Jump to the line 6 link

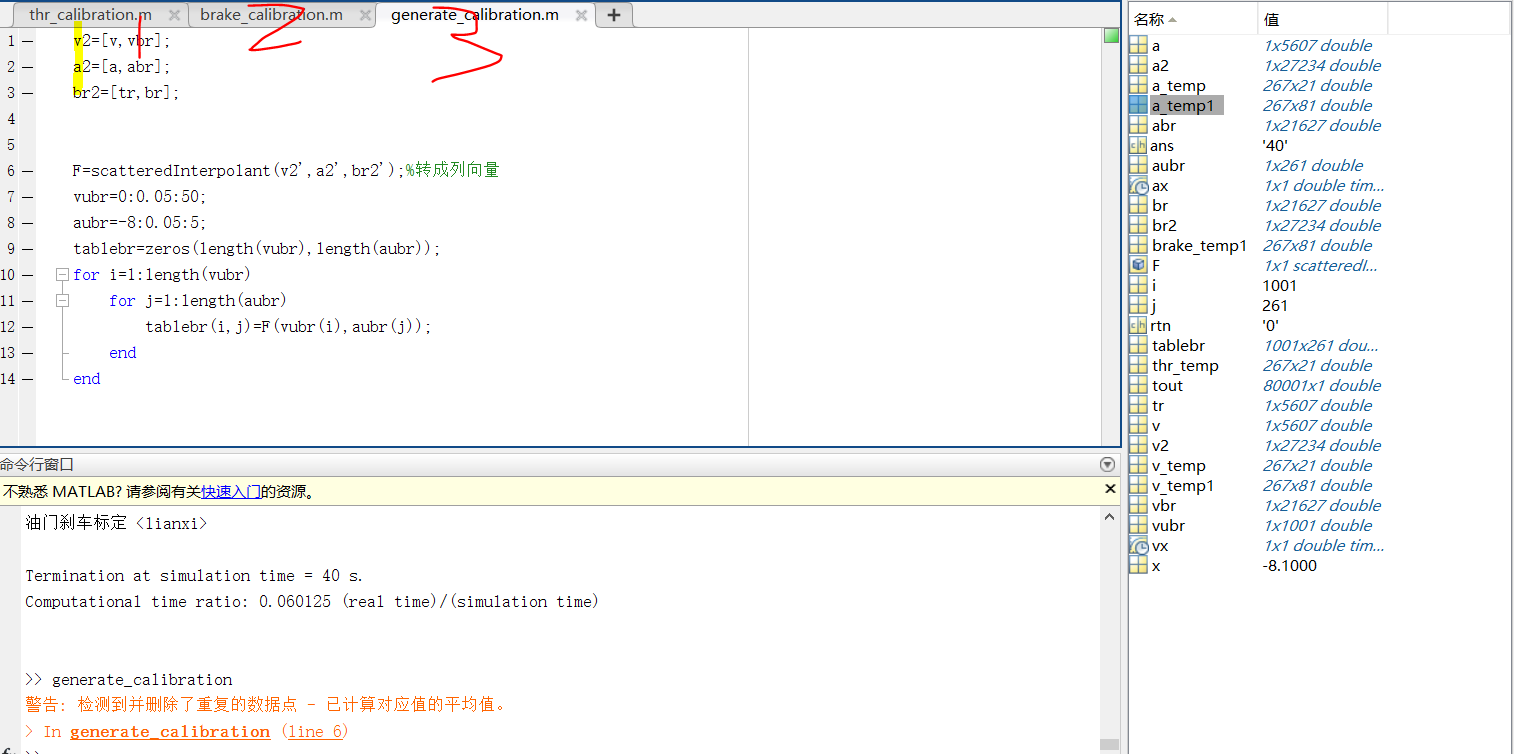click(x=314, y=732)
